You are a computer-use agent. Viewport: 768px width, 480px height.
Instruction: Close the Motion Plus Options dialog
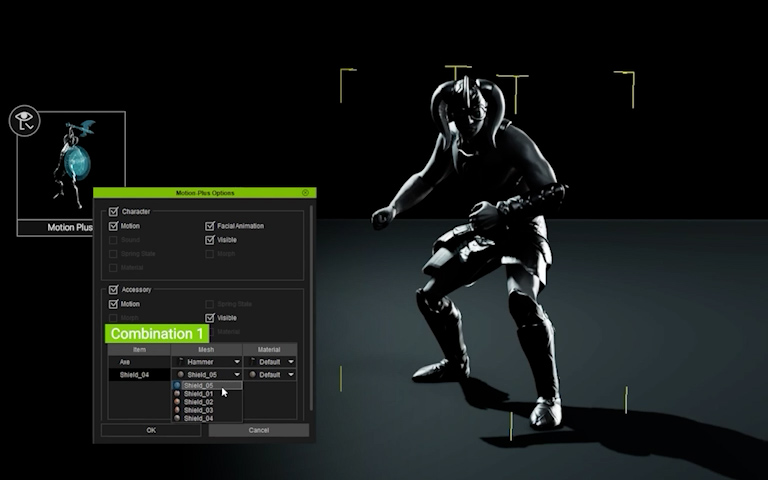tap(304, 193)
